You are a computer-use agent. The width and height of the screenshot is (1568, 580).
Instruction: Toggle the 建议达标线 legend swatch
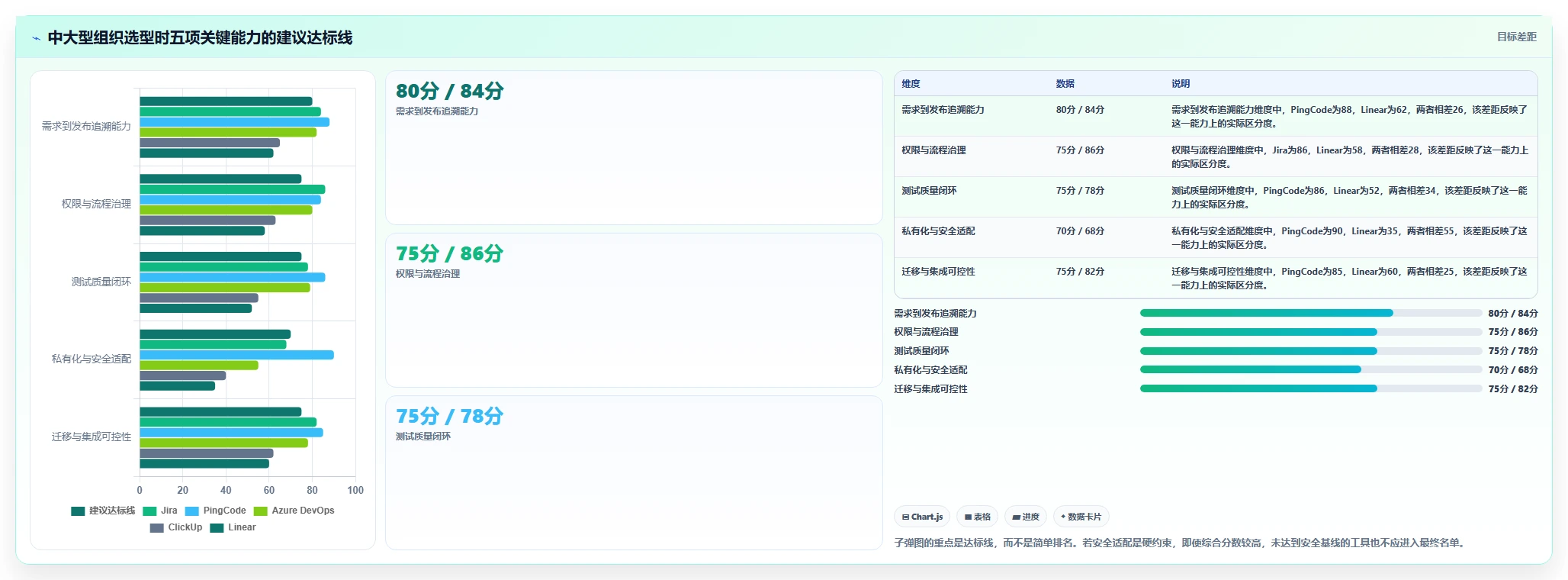tap(78, 511)
